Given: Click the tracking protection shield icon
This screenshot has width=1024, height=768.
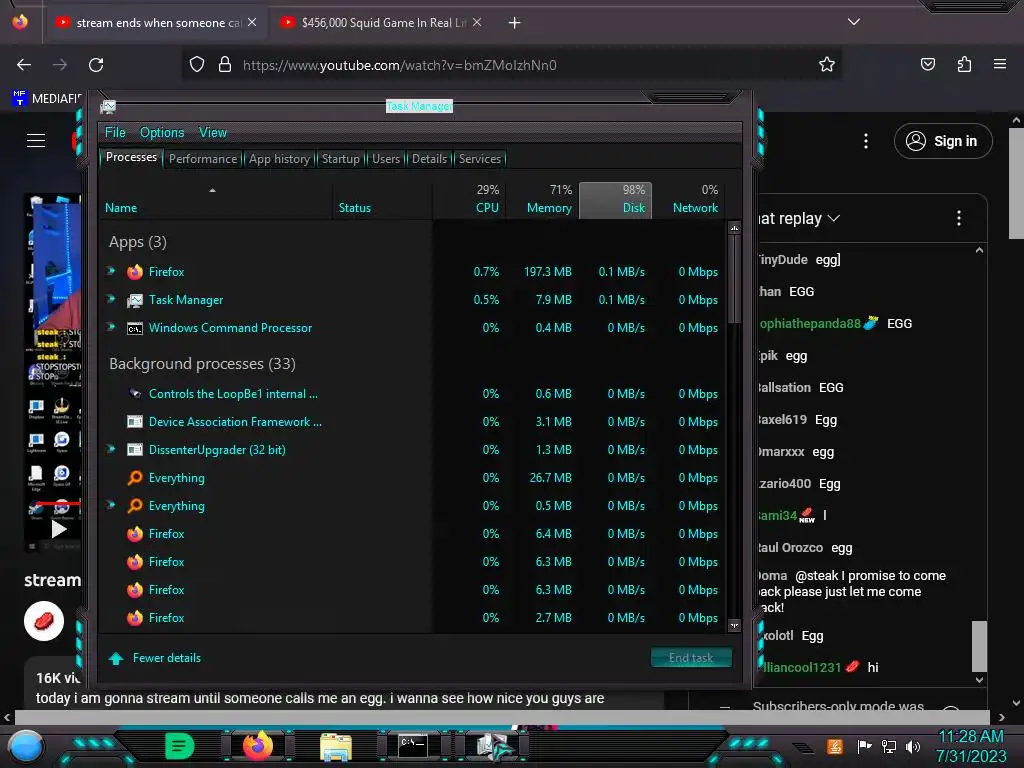Looking at the screenshot, I should click(x=197, y=64).
